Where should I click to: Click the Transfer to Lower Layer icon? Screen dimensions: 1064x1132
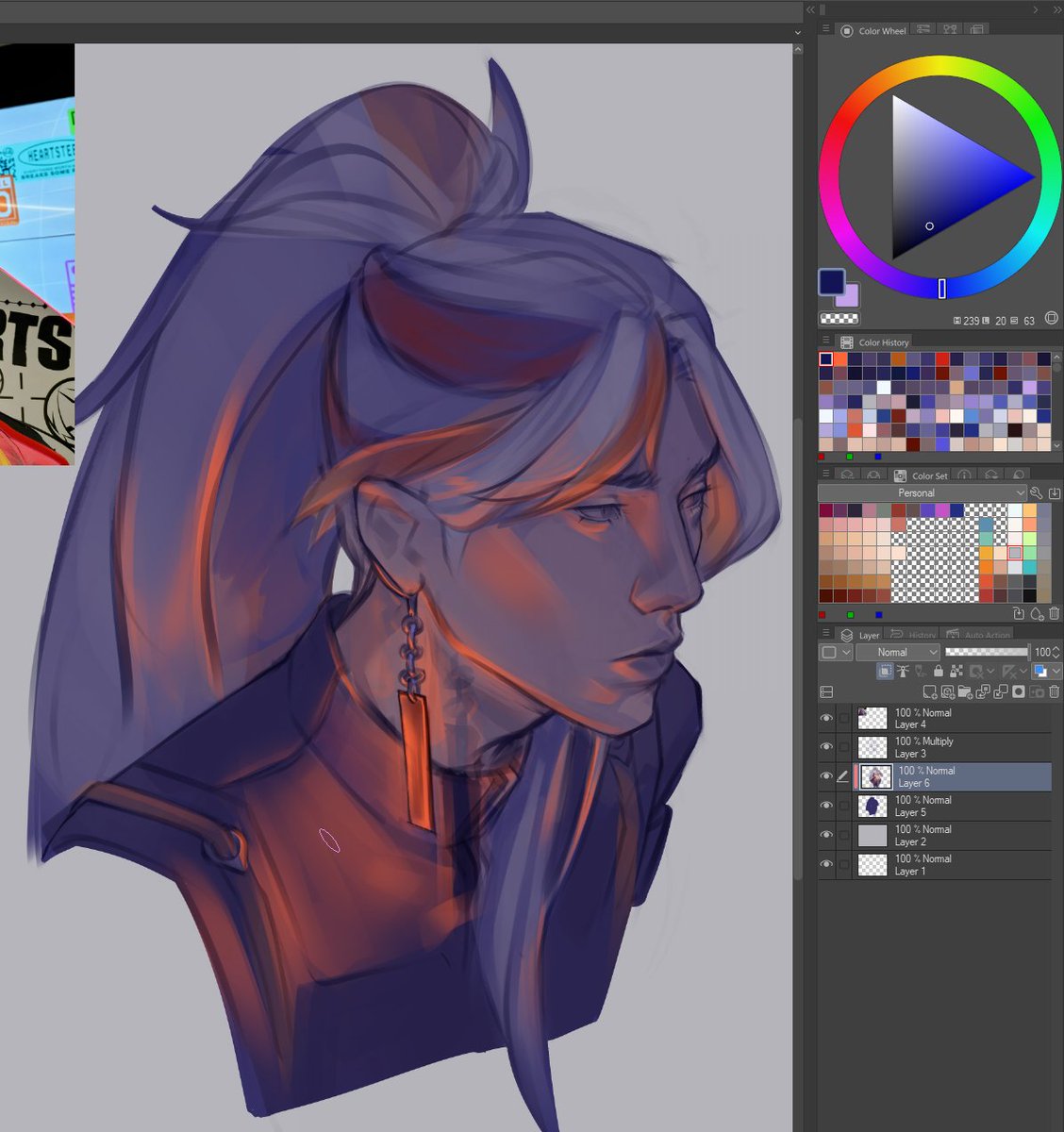pyautogui.click(x=984, y=692)
